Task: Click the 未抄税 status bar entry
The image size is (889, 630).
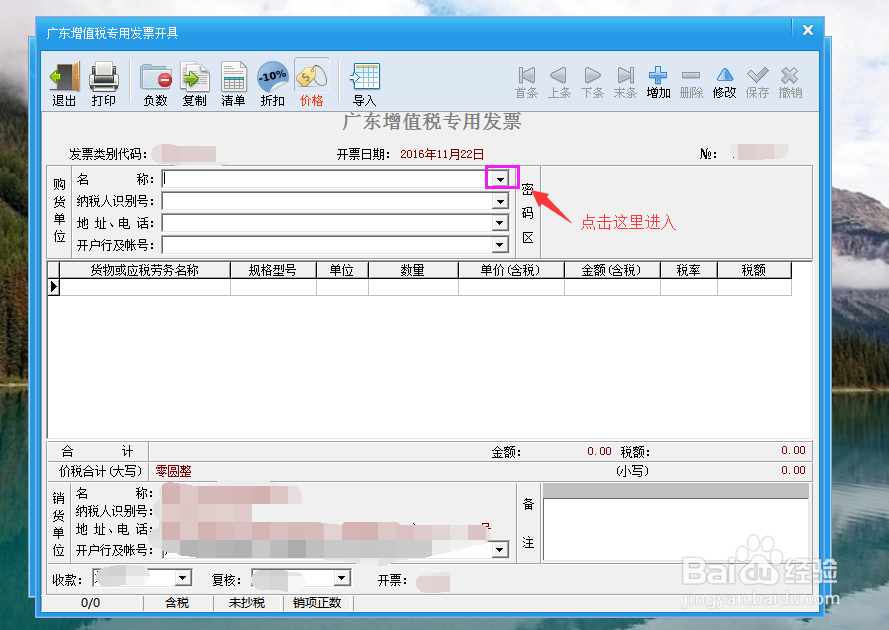Action: click(x=247, y=603)
